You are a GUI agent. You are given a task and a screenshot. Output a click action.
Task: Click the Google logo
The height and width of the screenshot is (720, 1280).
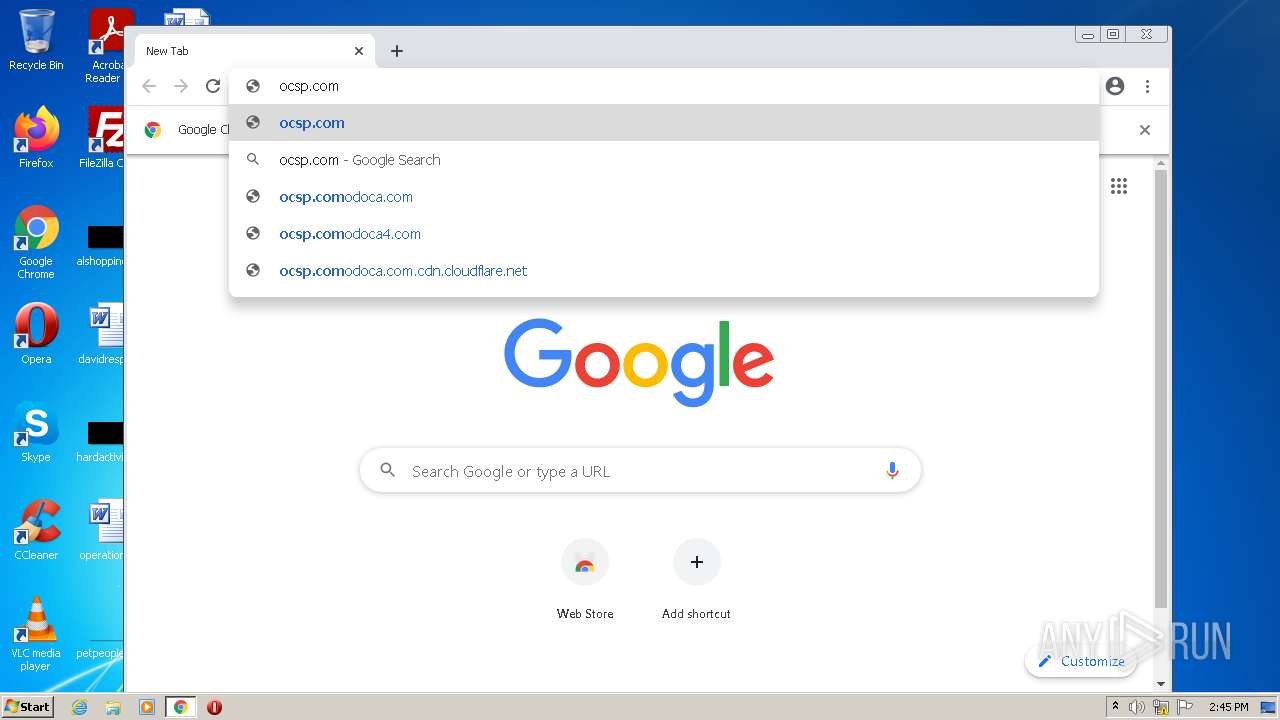[639, 362]
